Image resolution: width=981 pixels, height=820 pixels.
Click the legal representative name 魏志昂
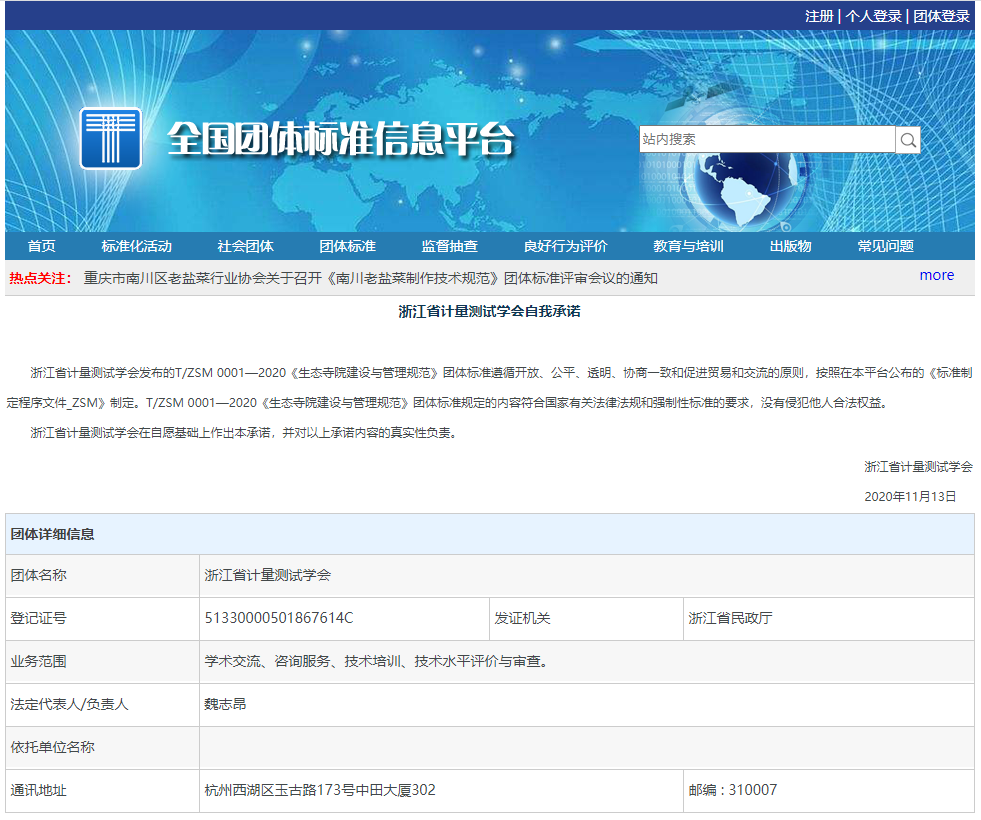click(225, 704)
